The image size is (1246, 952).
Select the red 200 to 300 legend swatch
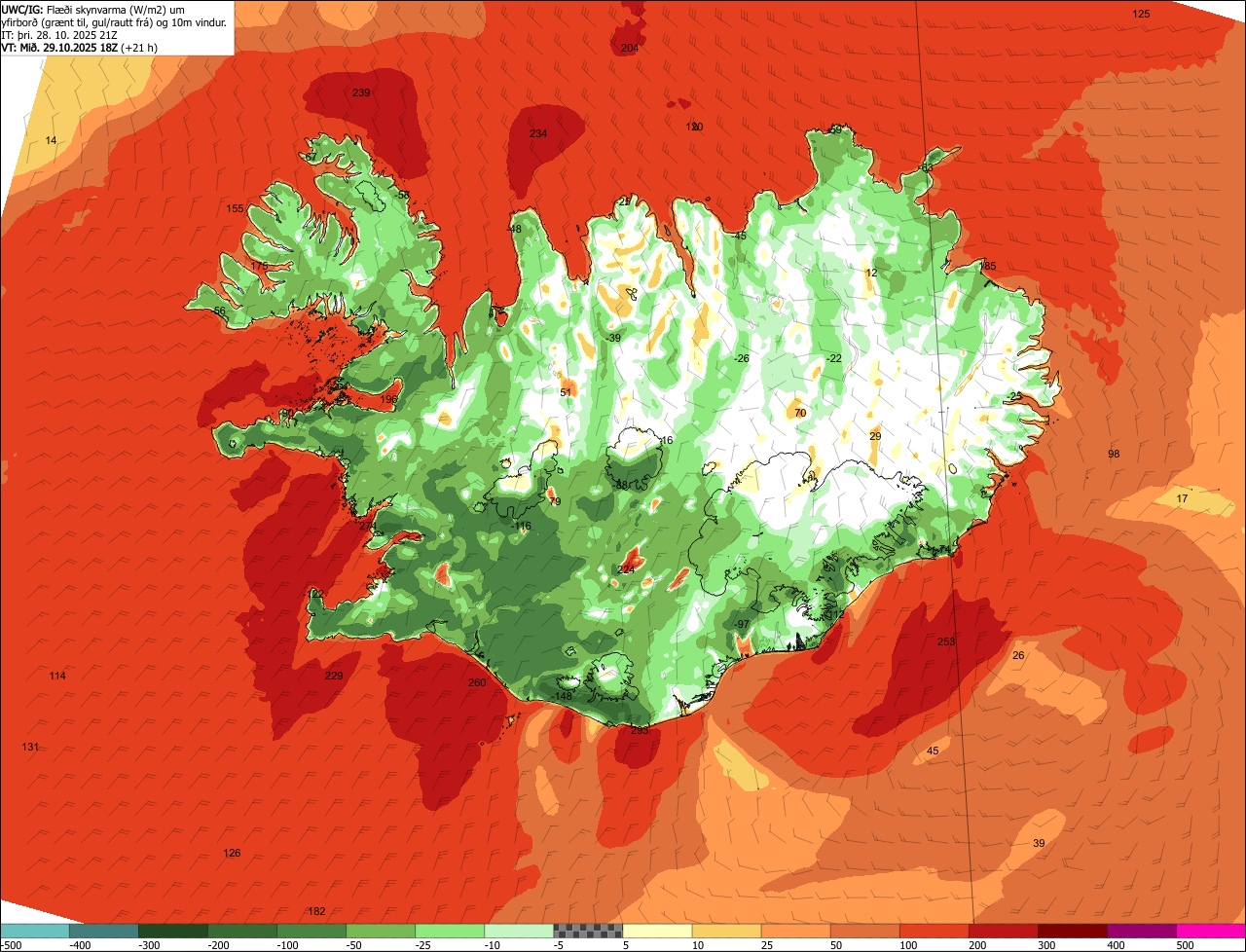1003,931
